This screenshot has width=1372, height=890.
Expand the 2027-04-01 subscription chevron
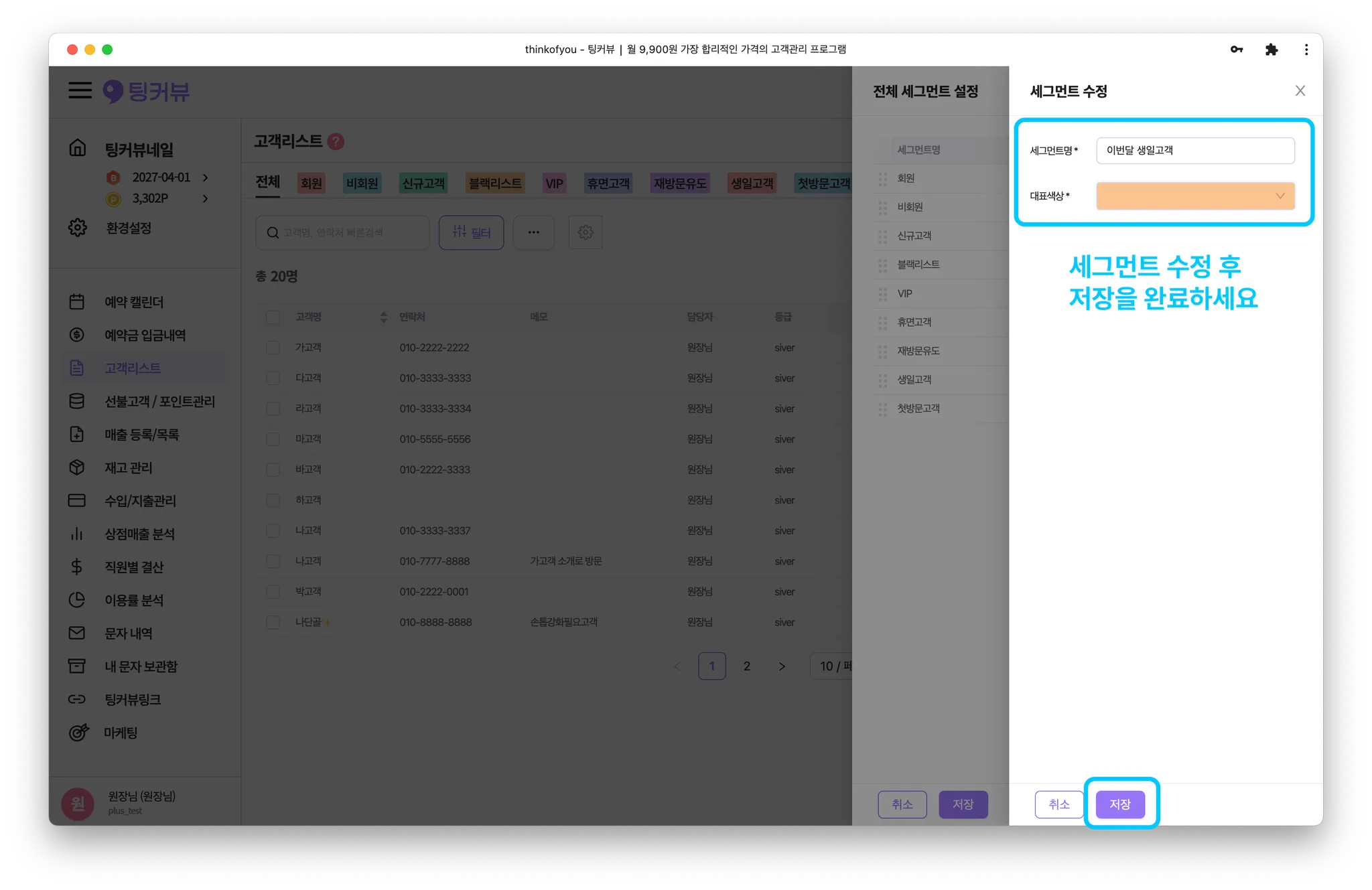206,177
